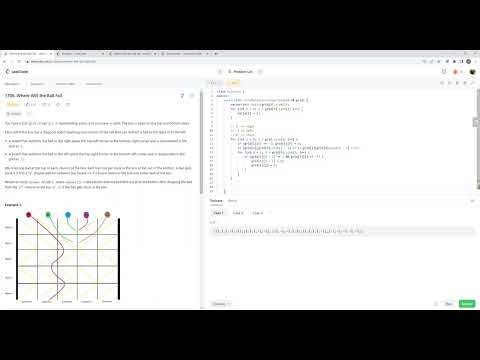Click the fourth-from-right editor toolbar icon
Screen dimensions: 480x360
coord(450,83)
